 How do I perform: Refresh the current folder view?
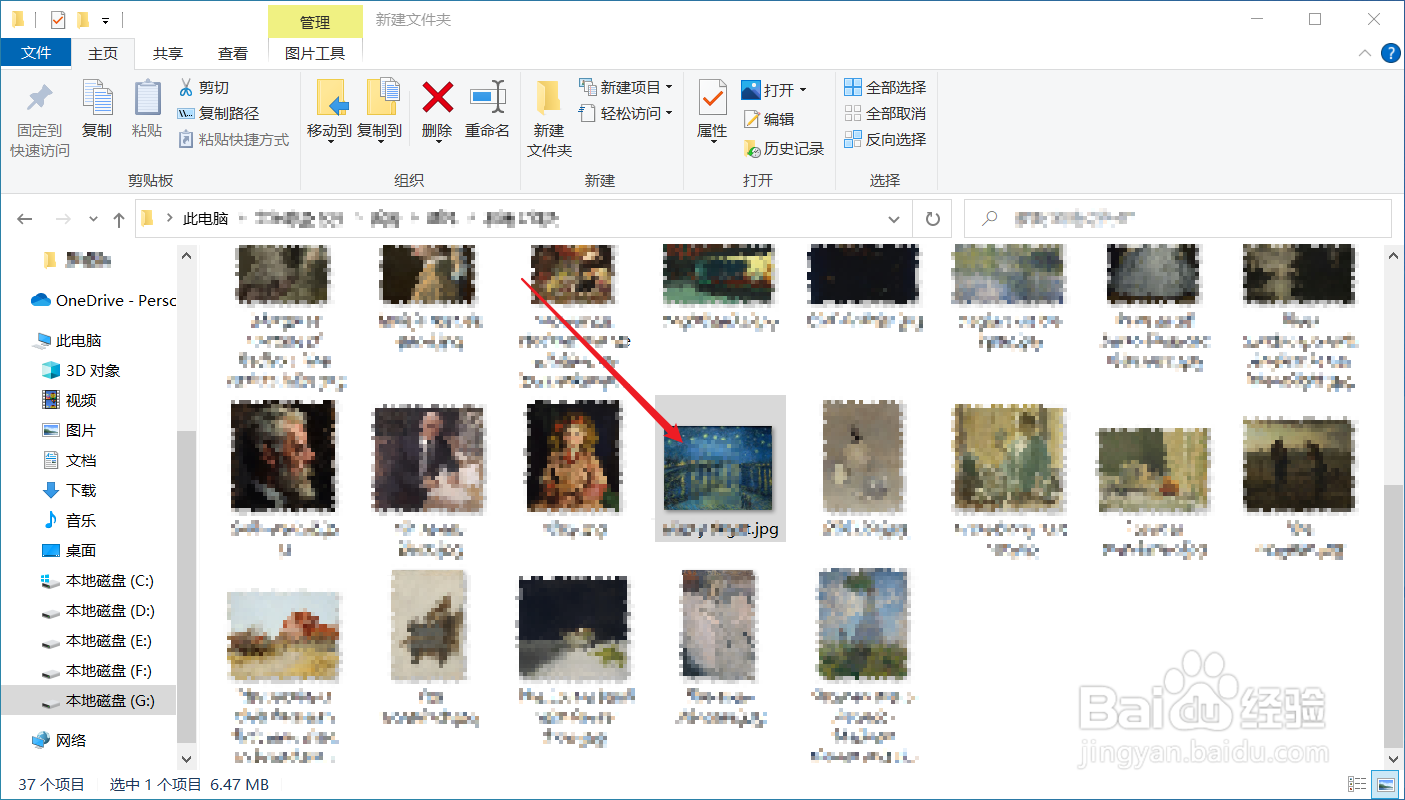coord(933,219)
